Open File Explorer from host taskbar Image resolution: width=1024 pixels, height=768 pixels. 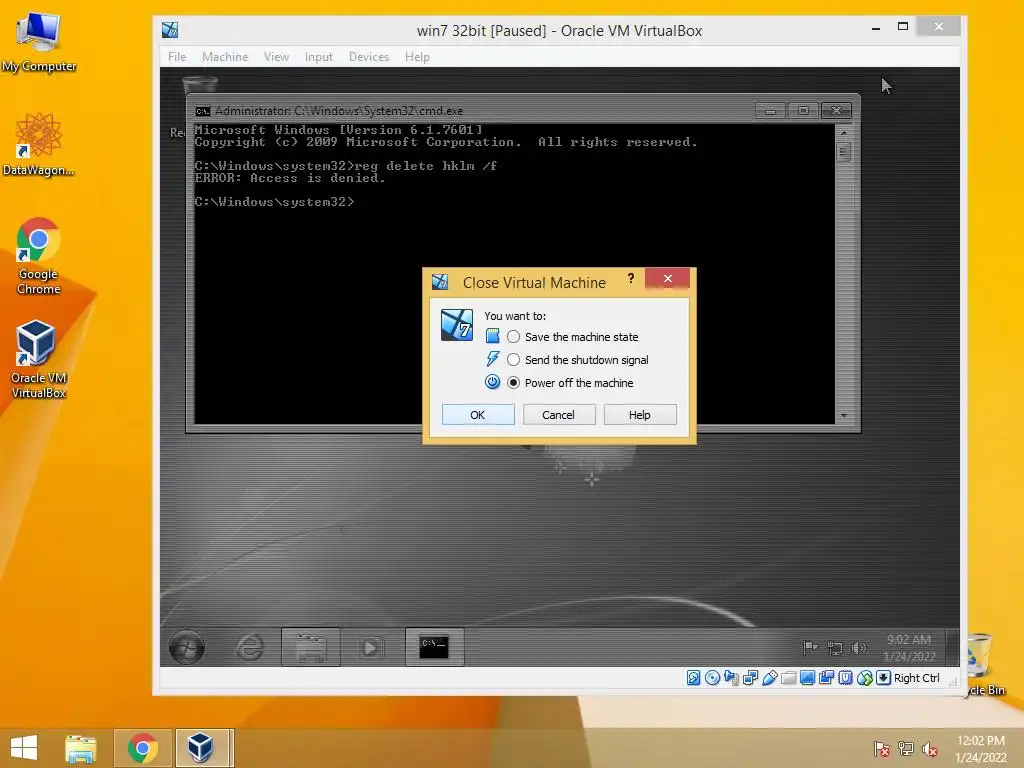click(81, 748)
